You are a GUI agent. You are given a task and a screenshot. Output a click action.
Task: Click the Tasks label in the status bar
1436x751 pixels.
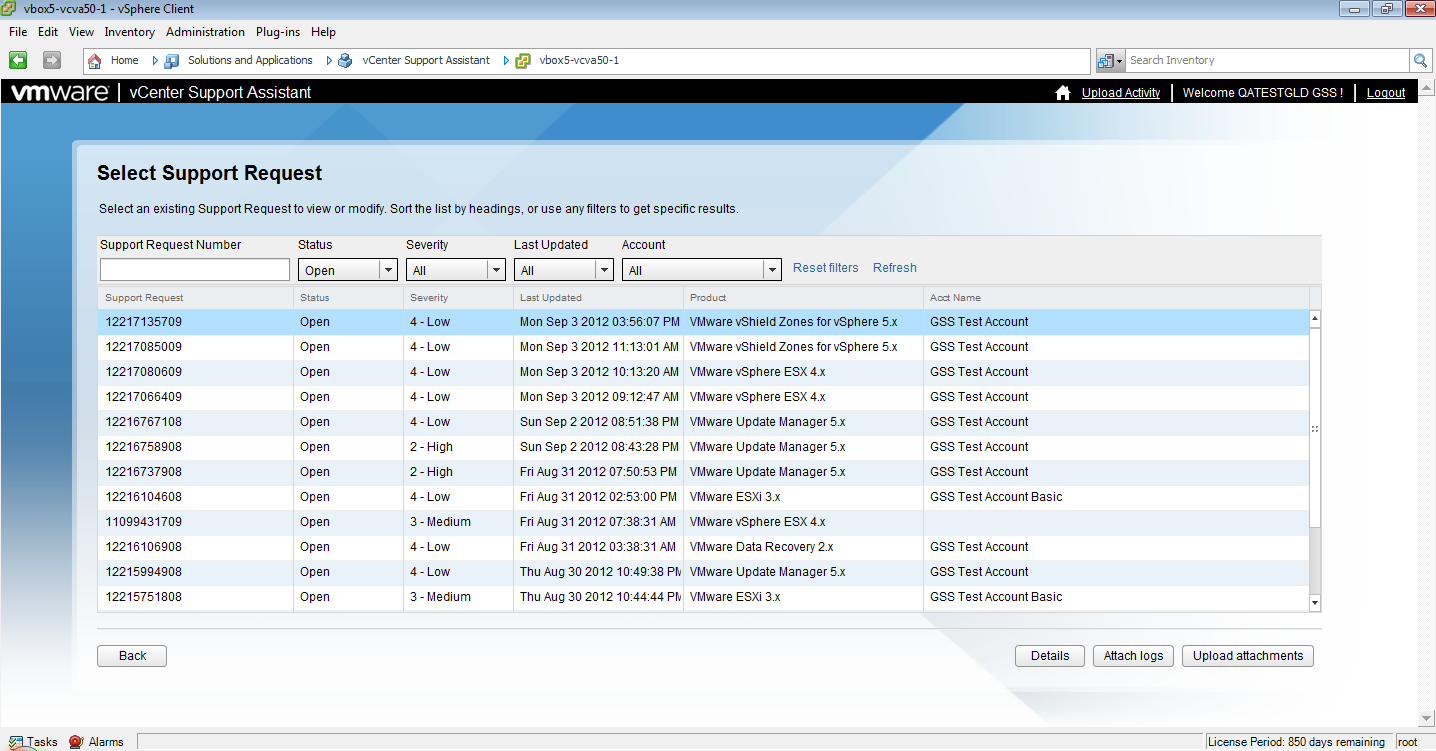coord(42,742)
